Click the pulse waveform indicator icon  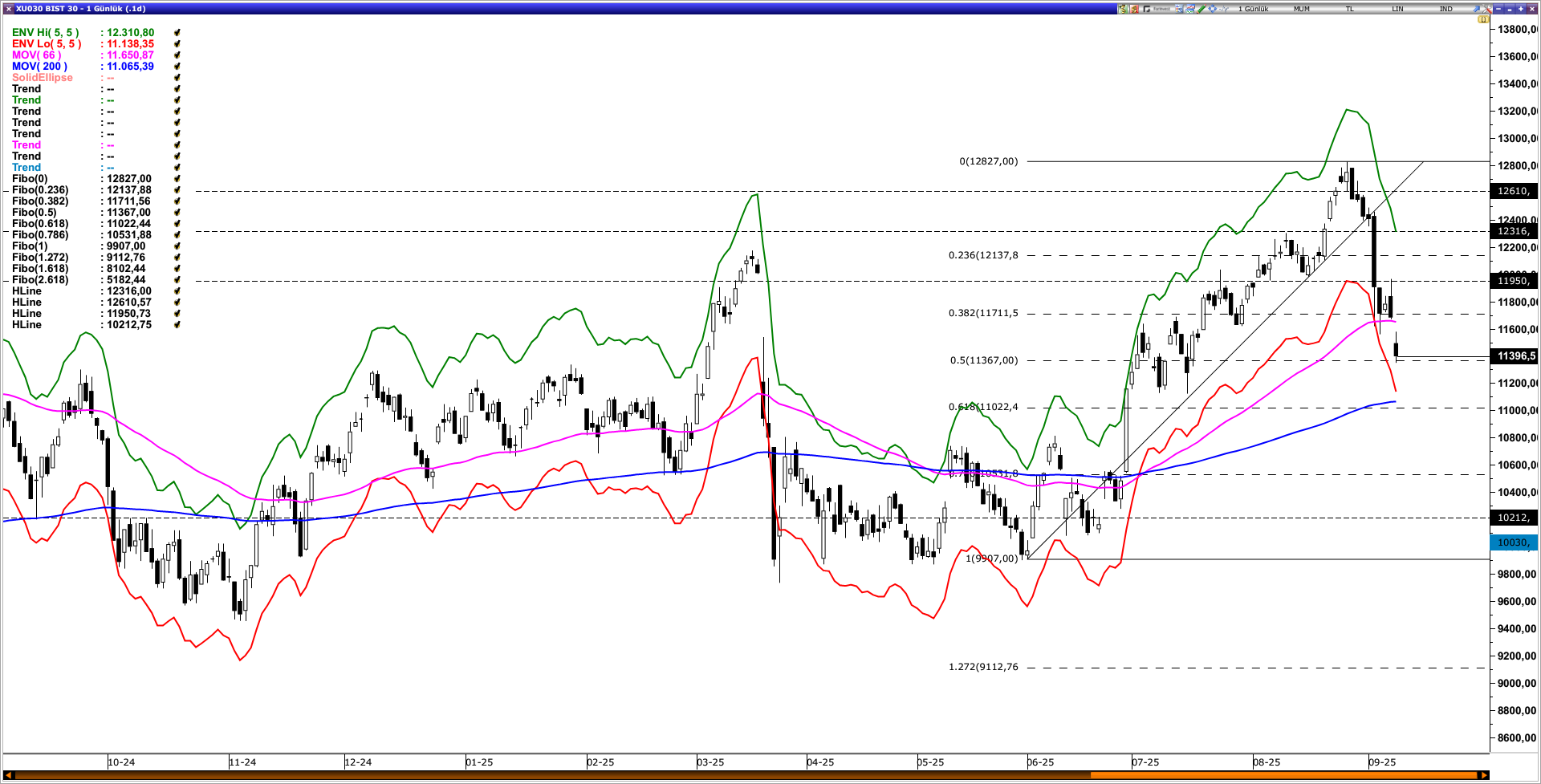click(1224, 9)
